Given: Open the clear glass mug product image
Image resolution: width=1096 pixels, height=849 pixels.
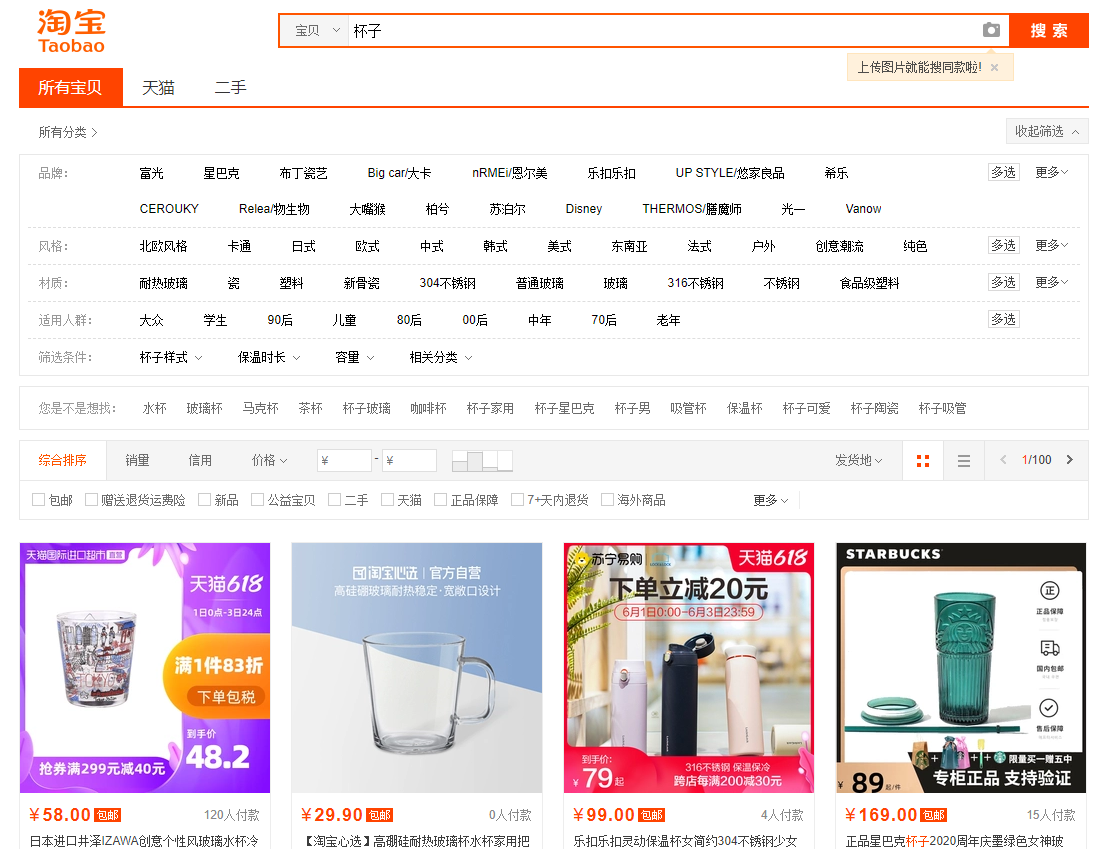Looking at the screenshot, I should click(417, 668).
